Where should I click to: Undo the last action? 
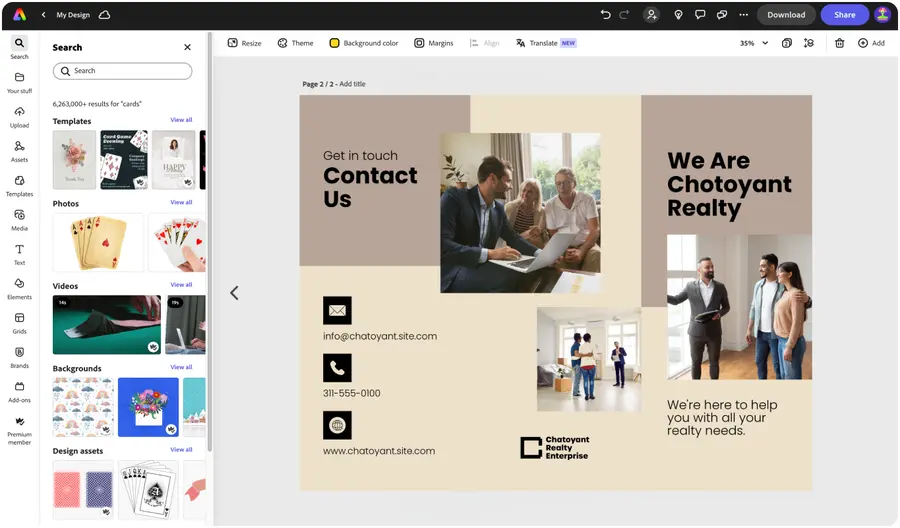(x=606, y=15)
